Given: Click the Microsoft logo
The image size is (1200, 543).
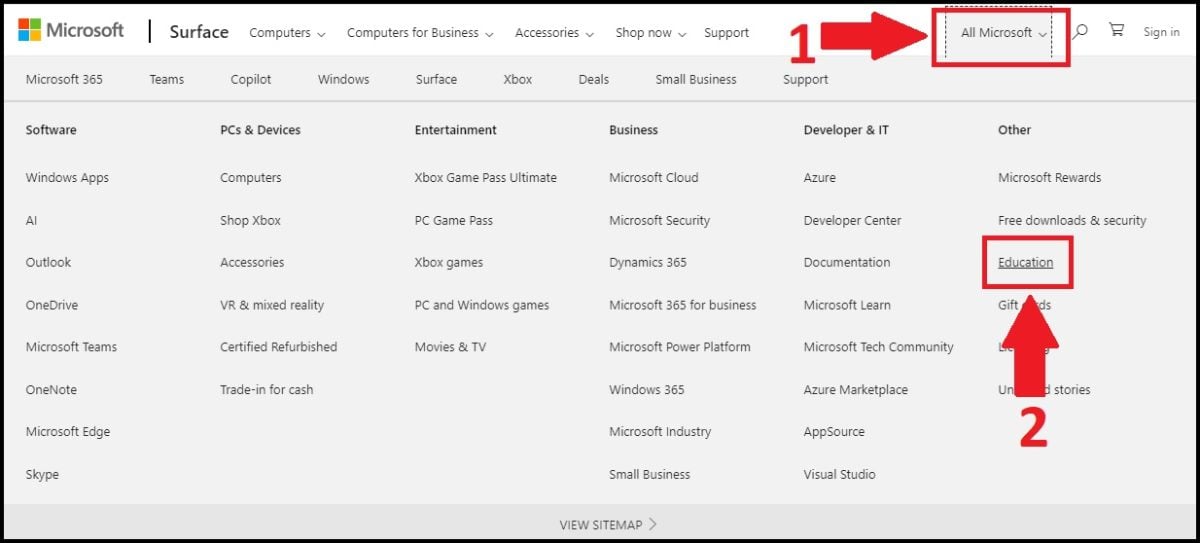Looking at the screenshot, I should point(71,31).
